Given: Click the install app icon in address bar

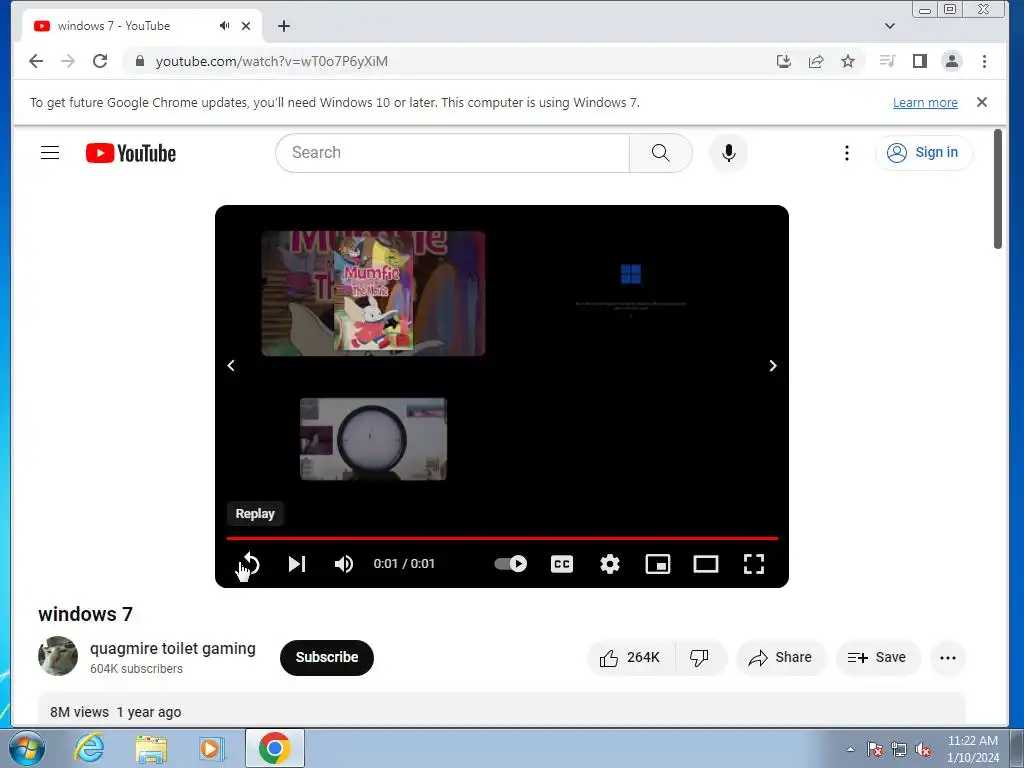Looking at the screenshot, I should point(784,61).
